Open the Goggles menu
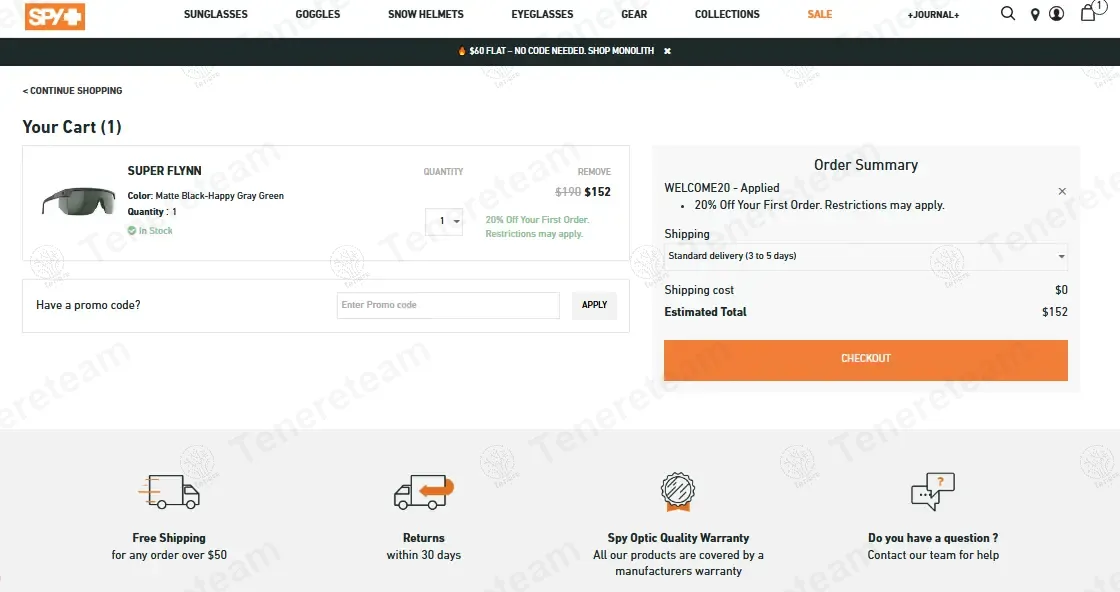Viewport: 1120px width, 592px height. [x=318, y=14]
